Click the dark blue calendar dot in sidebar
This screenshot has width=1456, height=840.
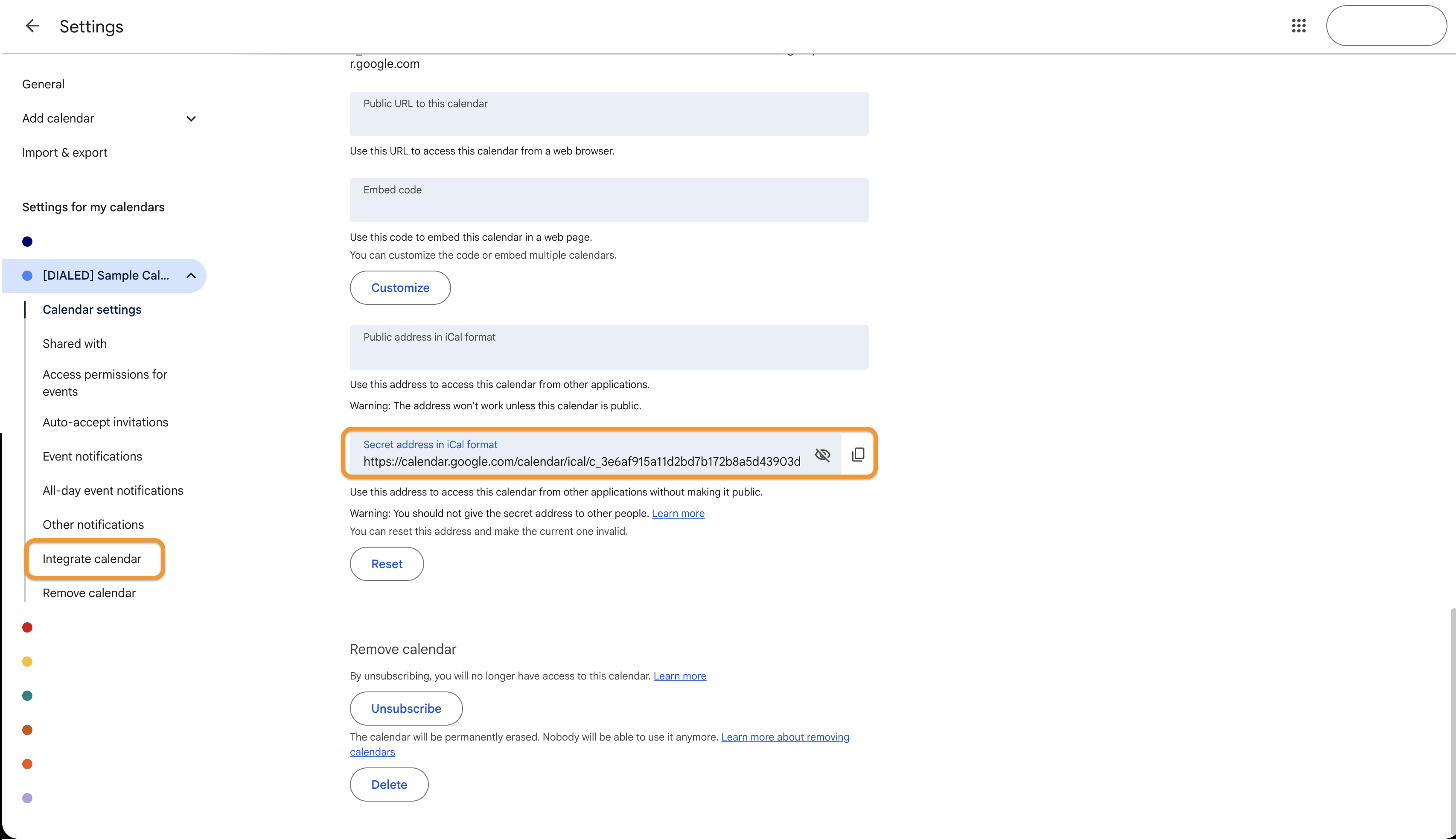(x=27, y=241)
